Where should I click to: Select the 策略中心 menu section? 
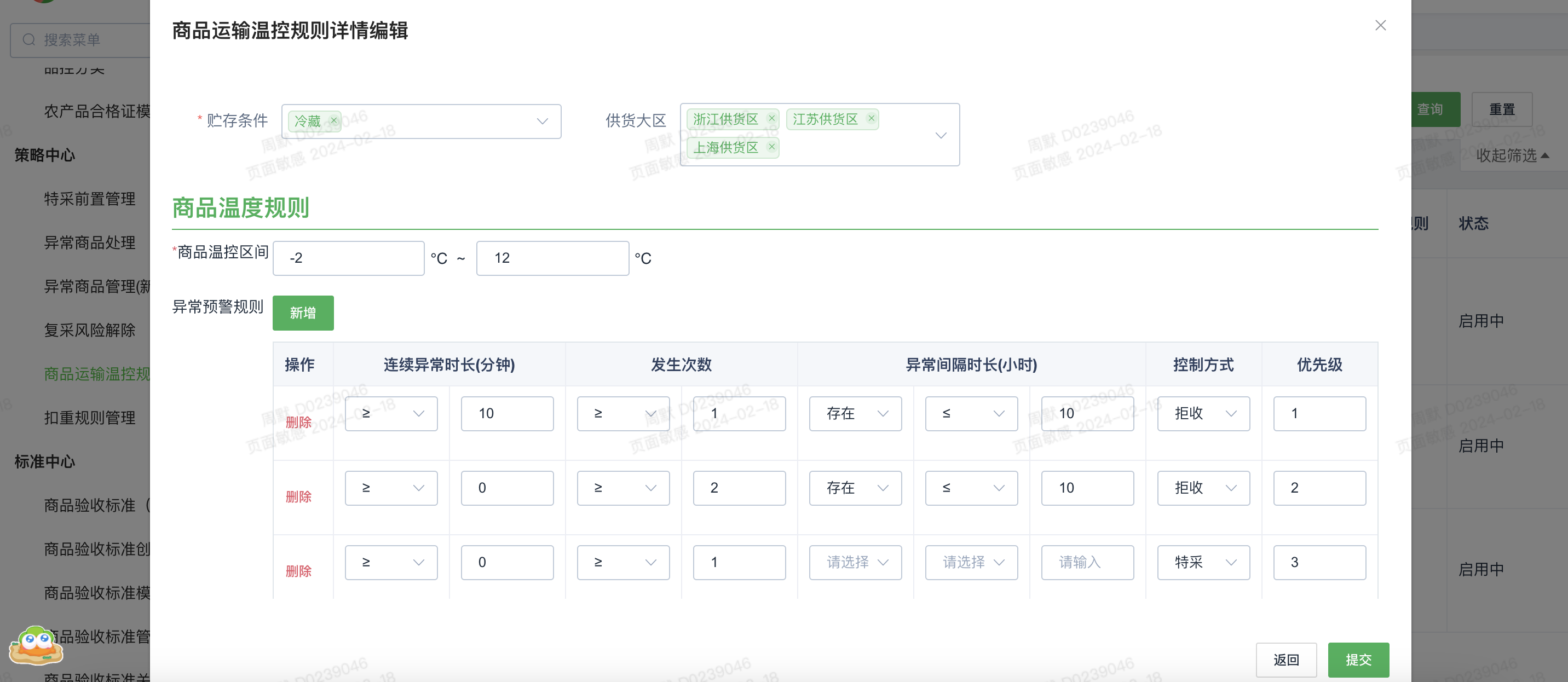tap(44, 155)
